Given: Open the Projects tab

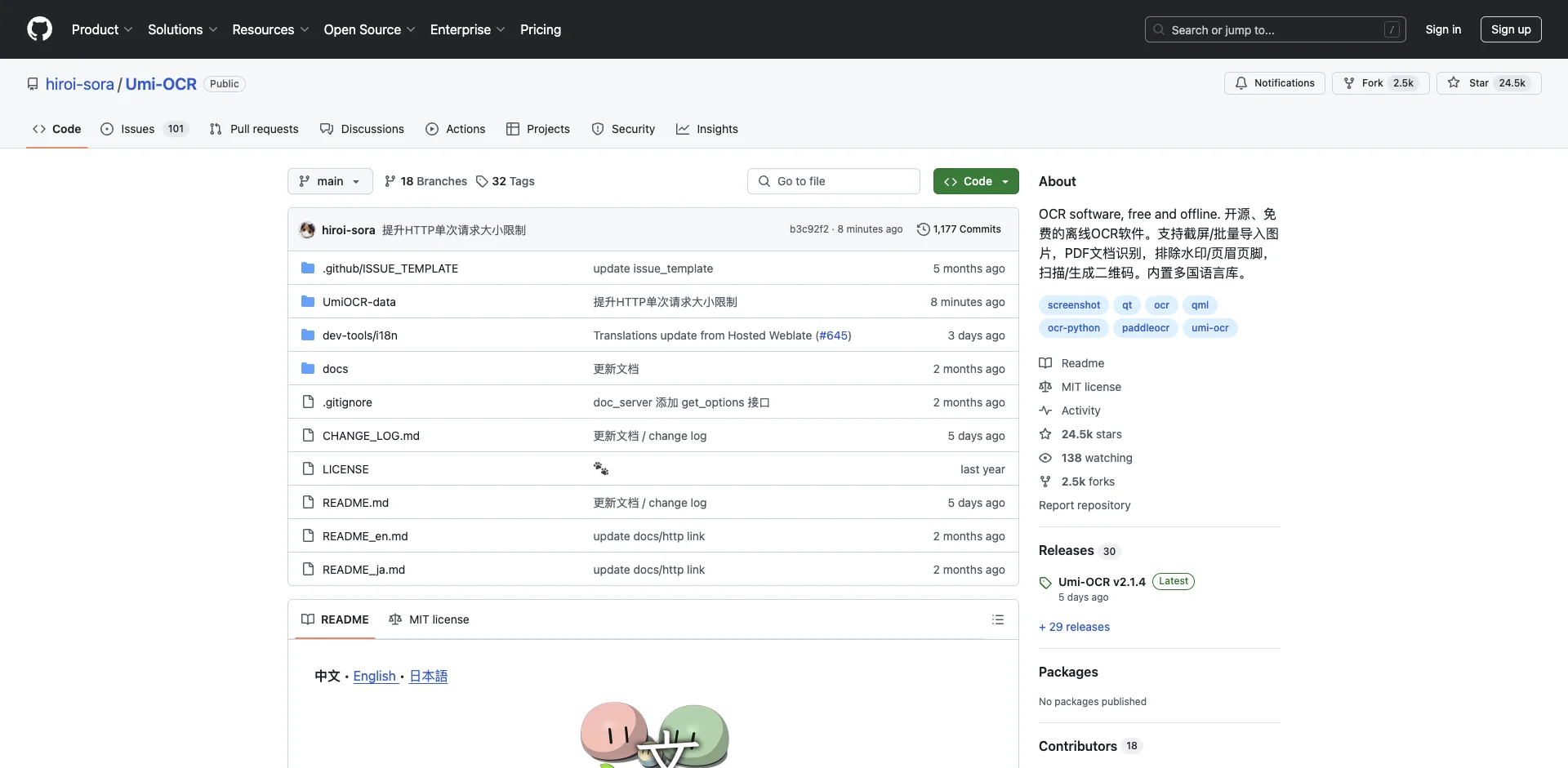Looking at the screenshot, I should (x=538, y=129).
